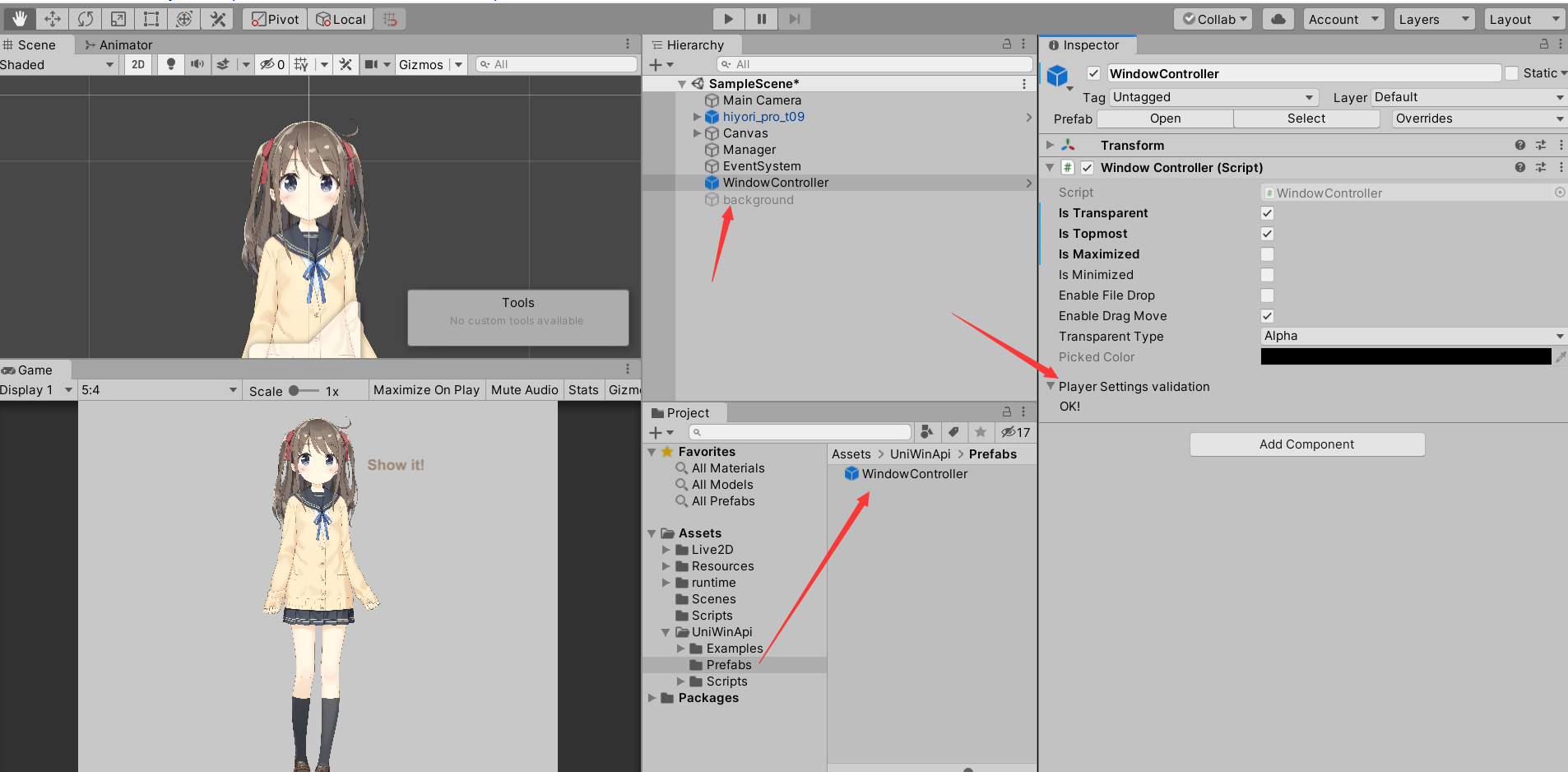
Task: Click the Add Component button
Action: (x=1306, y=444)
